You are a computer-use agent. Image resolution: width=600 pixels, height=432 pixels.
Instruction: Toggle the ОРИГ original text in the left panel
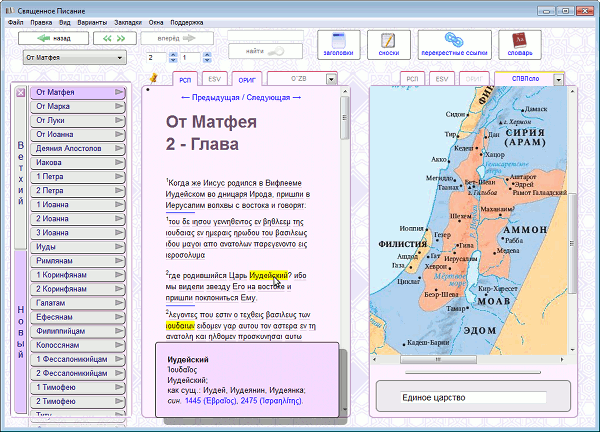[x=246, y=78]
